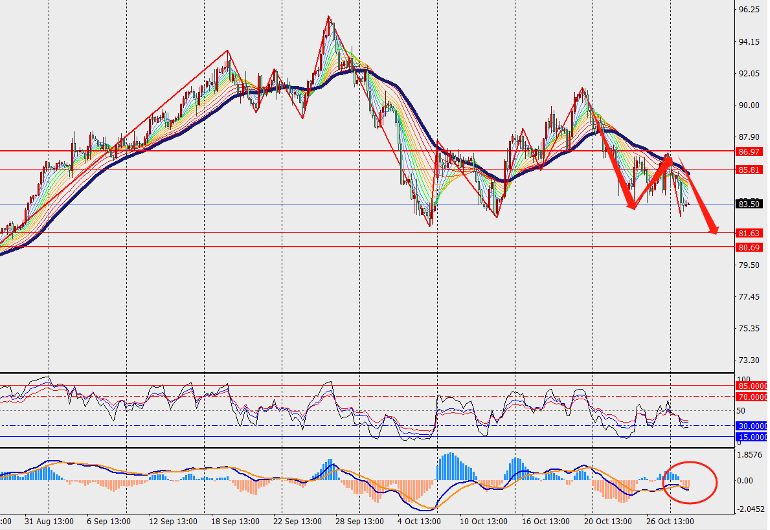Click the 96.25 price axis label
This screenshot has width=770, height=530.
click(x=749, y=9)
